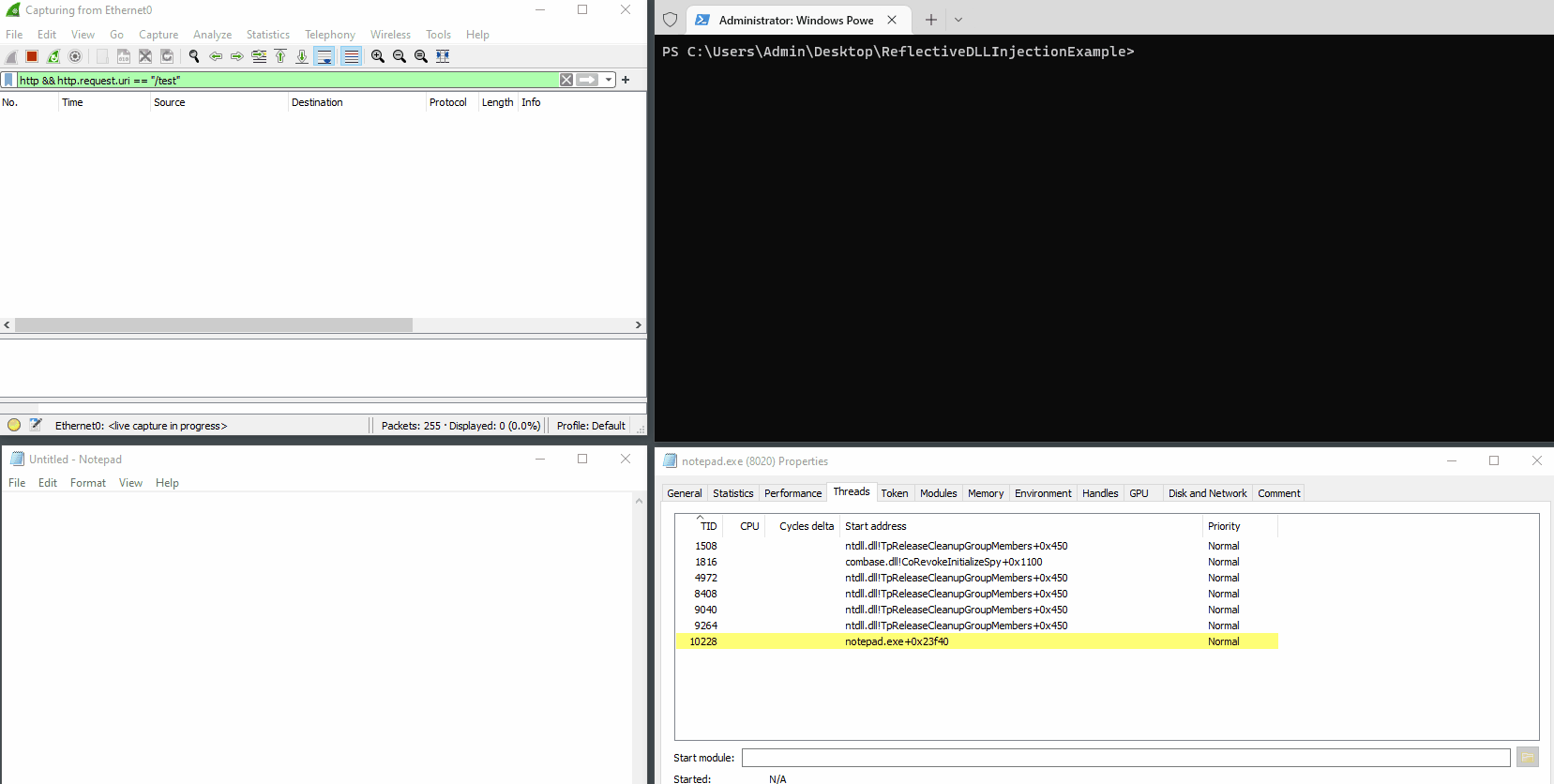Image resolution: width=1554 pixels, height=784 pixels.
Task: Toggle packet colorization rules
Action: tap(351, 56)
